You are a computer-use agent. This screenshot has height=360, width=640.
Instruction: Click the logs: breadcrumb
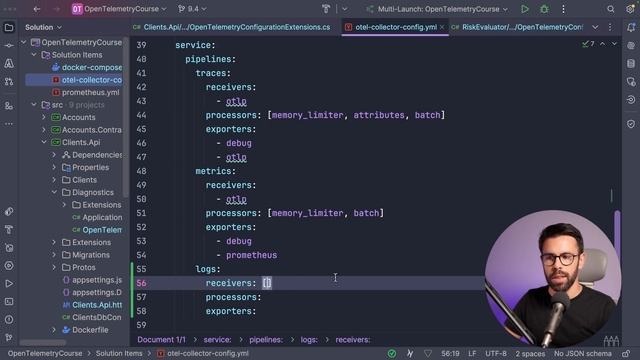click(309, 340)
